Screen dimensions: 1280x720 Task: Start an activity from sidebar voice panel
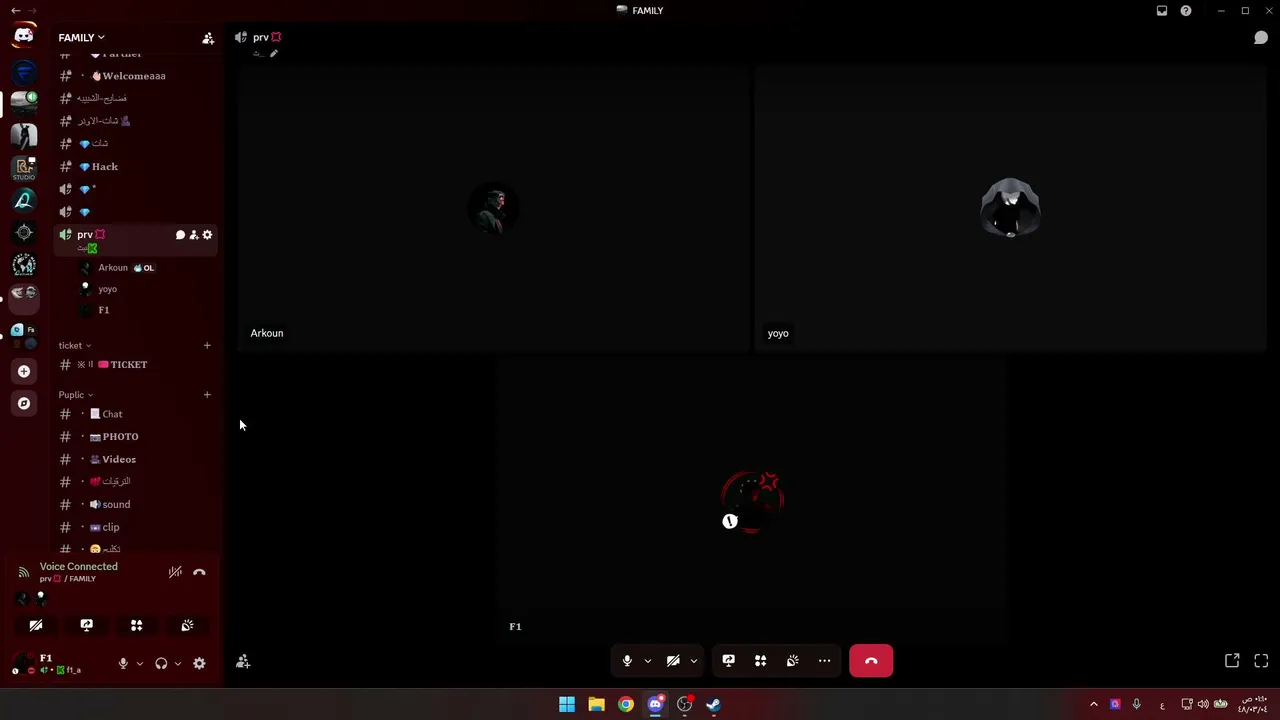(137, 625)
